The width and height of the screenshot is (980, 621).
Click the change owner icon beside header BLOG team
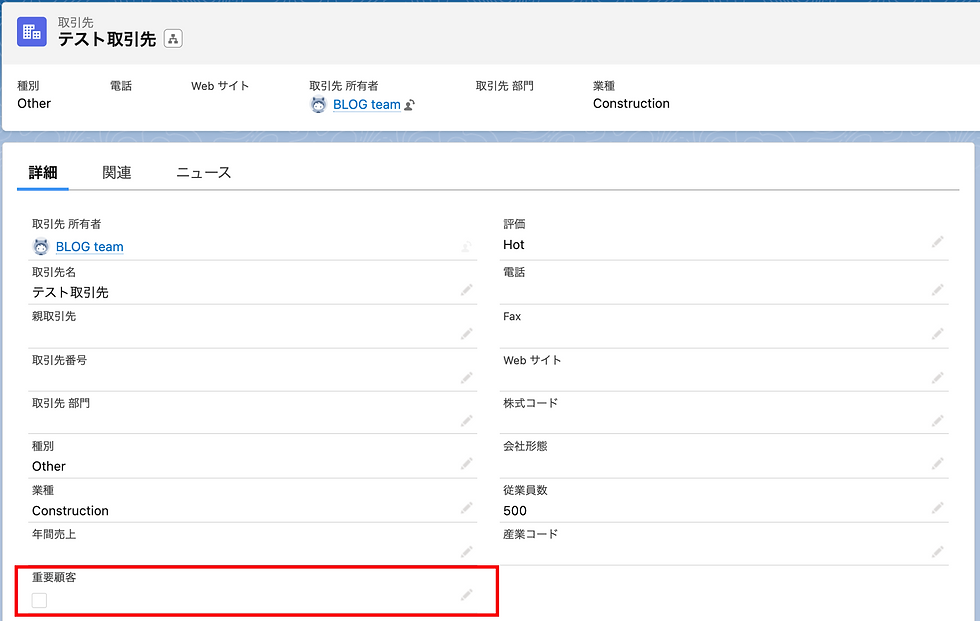pos(409,105)
